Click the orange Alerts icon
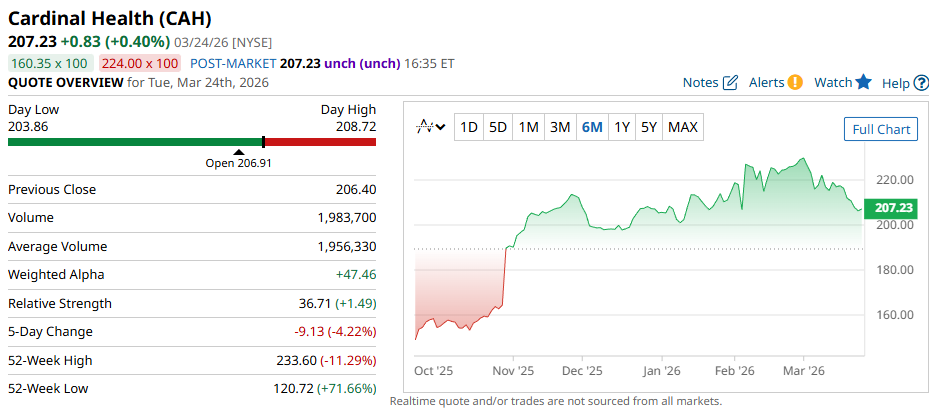 point(795,82)
